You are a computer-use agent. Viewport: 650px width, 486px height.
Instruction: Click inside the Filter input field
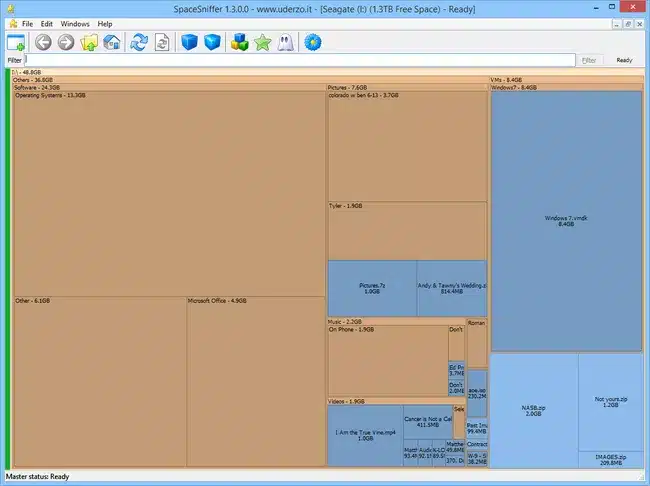(x=300, y=60)
